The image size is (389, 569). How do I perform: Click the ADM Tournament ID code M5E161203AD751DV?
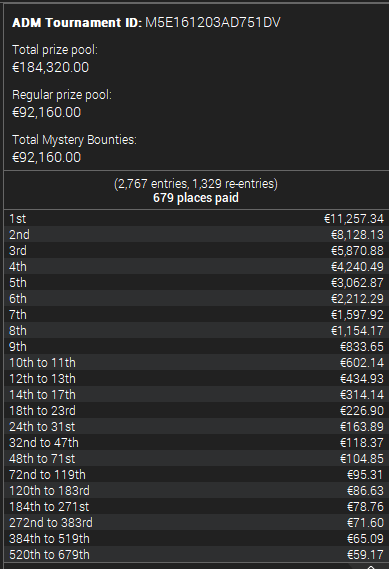[213, 22]
